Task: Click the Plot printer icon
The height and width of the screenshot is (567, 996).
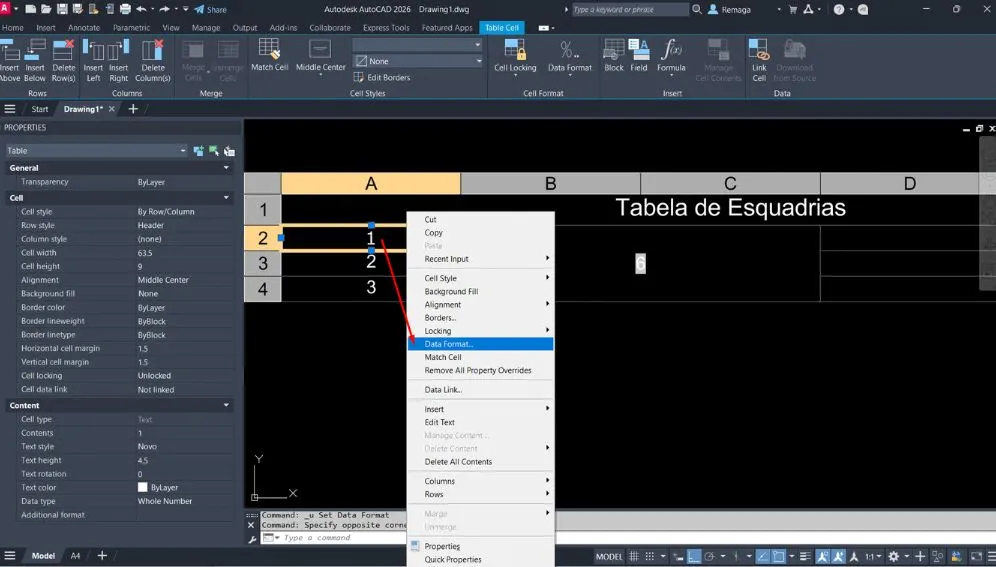Action: pos(125,9)
